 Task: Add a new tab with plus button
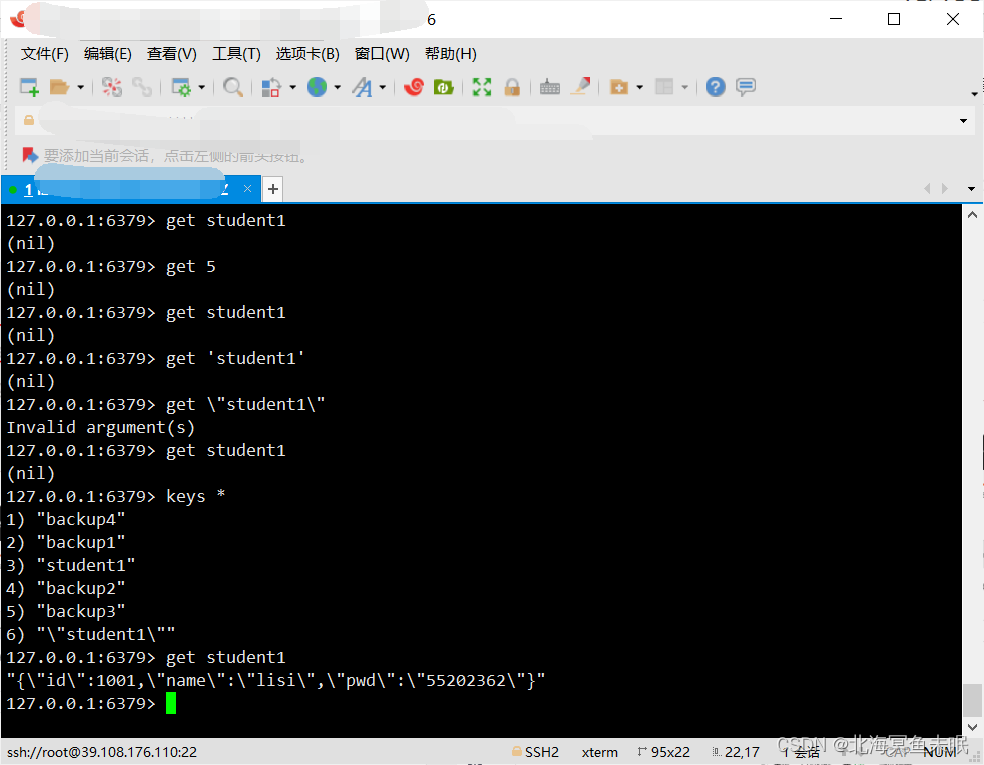point(273,189)
